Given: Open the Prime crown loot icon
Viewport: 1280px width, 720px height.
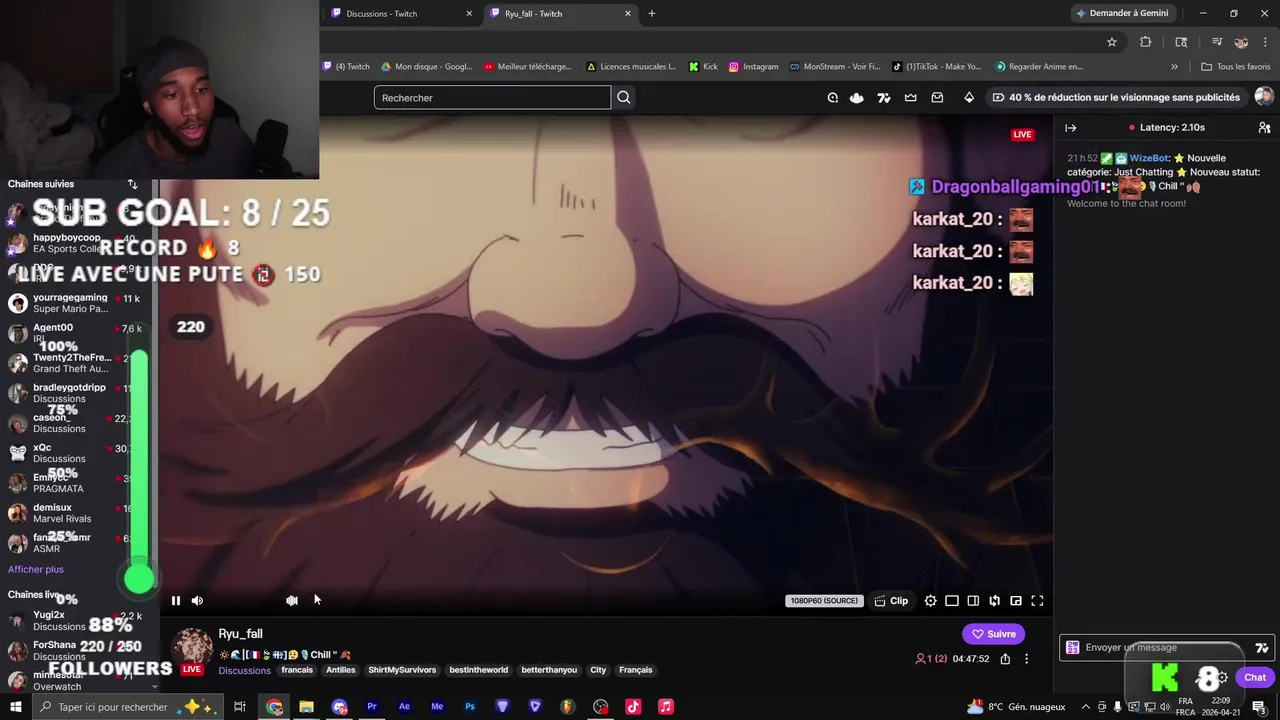Looking at the screenshot, I should [910, 98].
